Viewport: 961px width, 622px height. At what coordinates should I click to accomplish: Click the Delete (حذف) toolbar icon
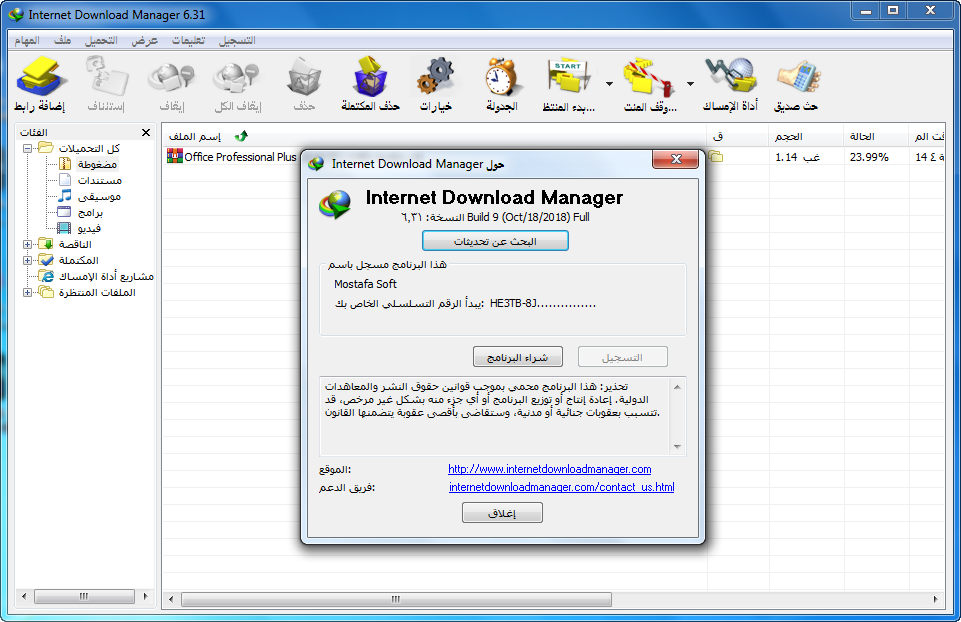pyautogui.click(x=304, y=84)
